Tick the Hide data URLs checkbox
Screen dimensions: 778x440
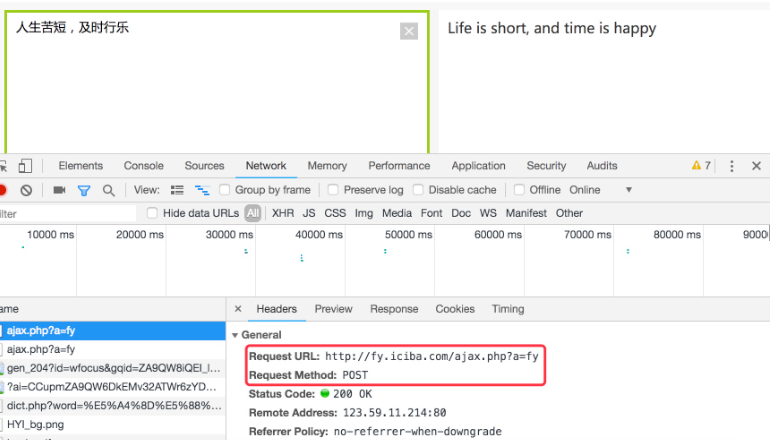[153, 213]
